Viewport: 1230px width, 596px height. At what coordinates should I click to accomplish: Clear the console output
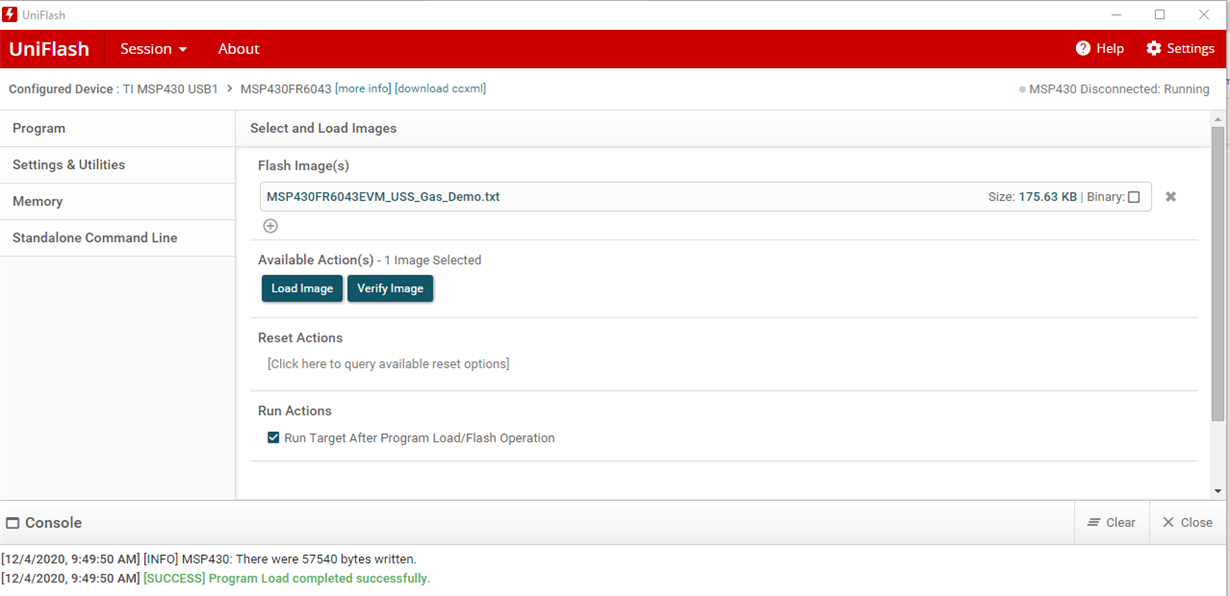pyautogui.click(x=1111, y=523)
